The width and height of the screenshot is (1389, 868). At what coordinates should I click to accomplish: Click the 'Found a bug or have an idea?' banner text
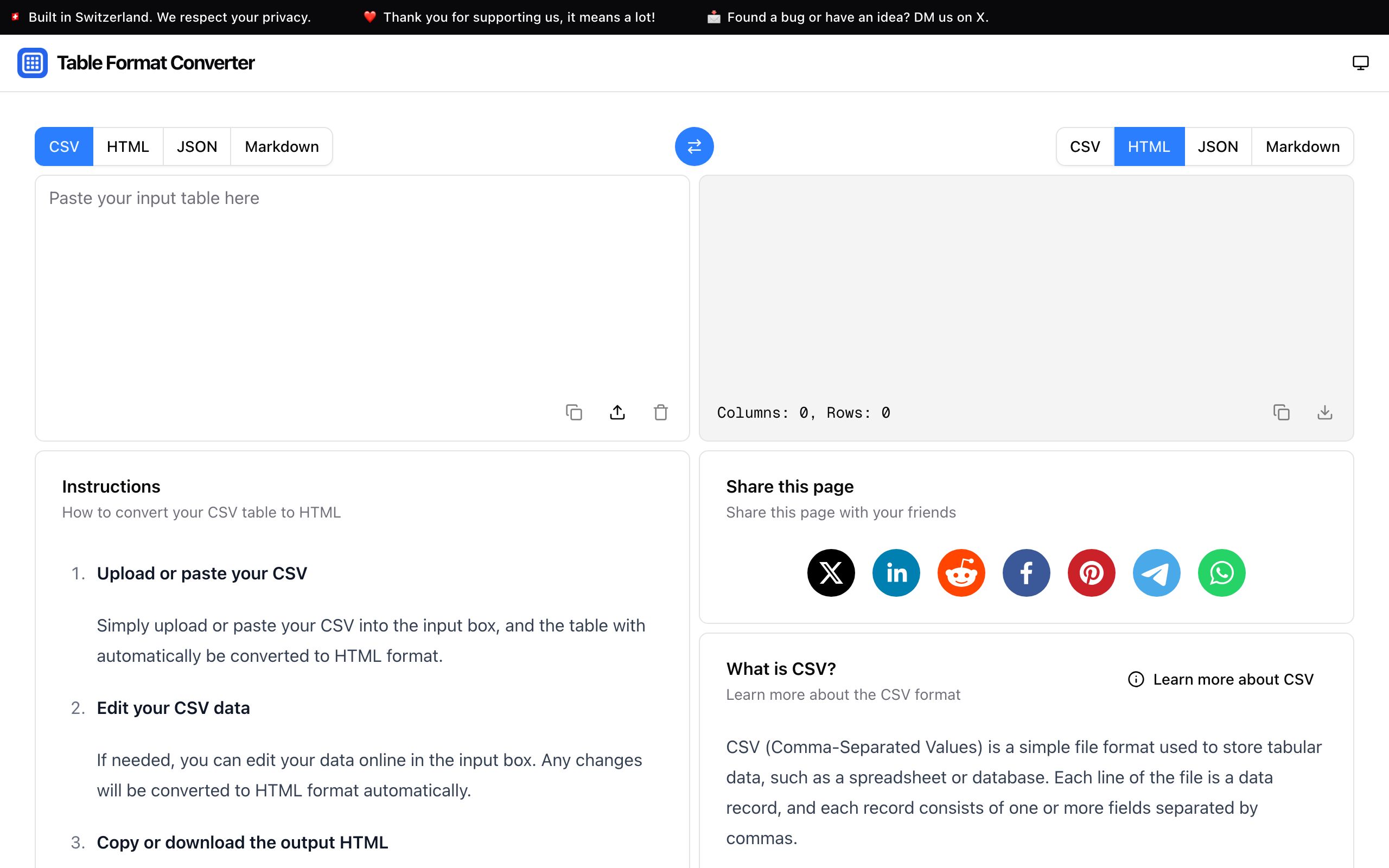pyautogui.click(x=857, y=17)
